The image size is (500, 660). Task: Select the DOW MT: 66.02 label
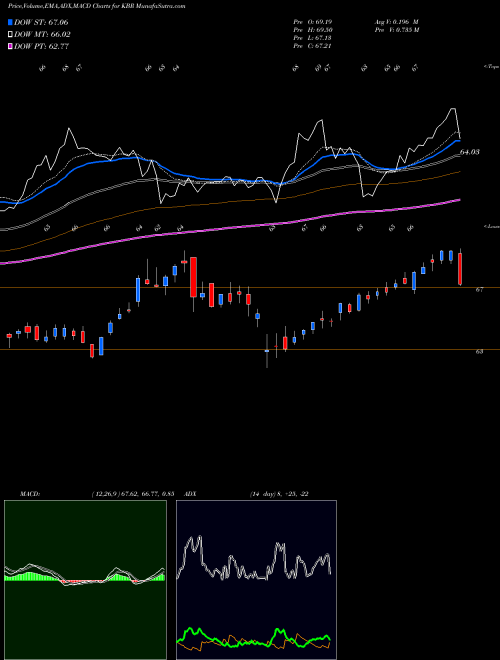[x=42, y=35]
